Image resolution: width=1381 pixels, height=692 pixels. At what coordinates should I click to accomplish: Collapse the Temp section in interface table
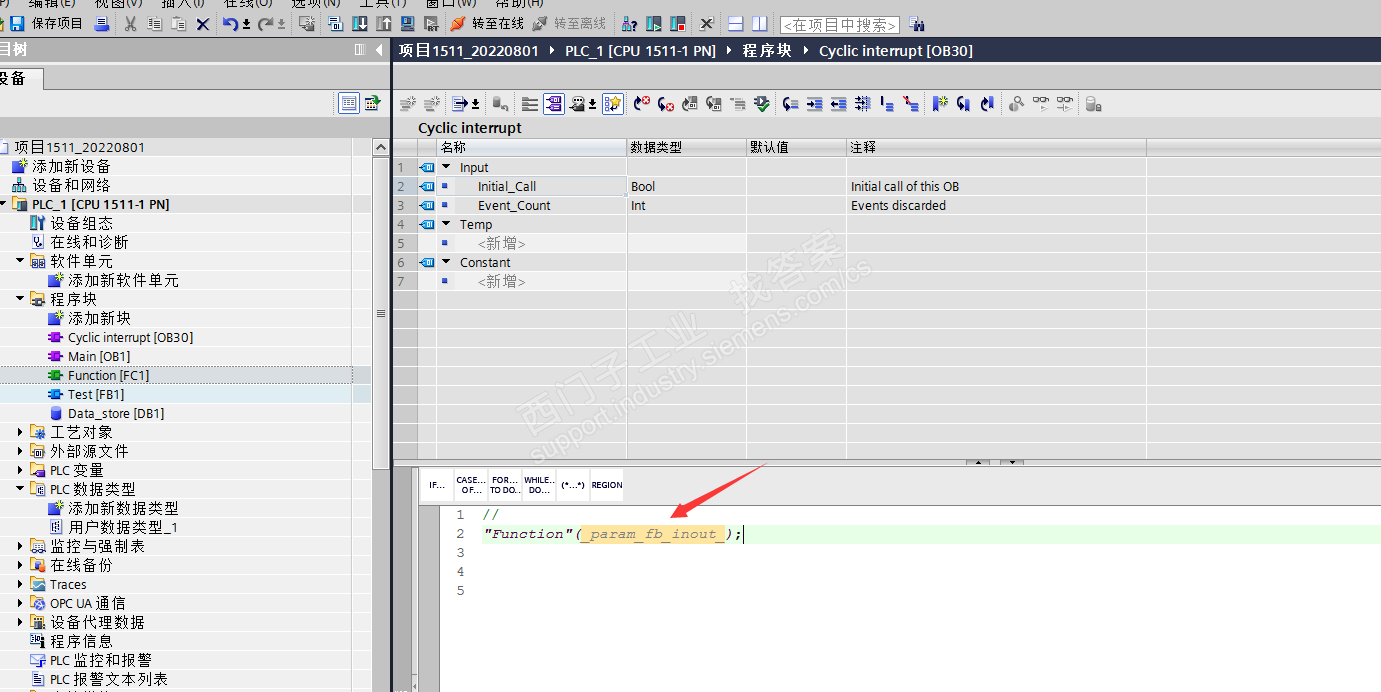coord(446,224)
